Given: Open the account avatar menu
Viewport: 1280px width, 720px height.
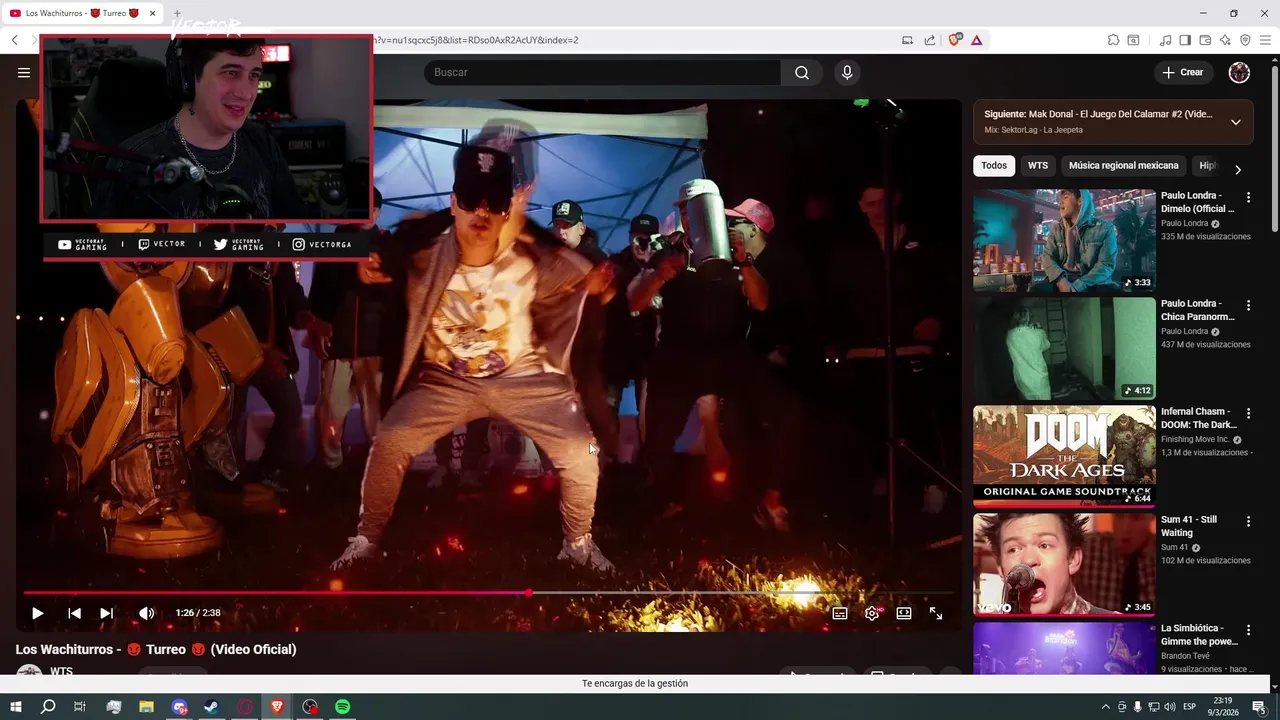Looking at the screenshot, I should (x=1239, y=72).
